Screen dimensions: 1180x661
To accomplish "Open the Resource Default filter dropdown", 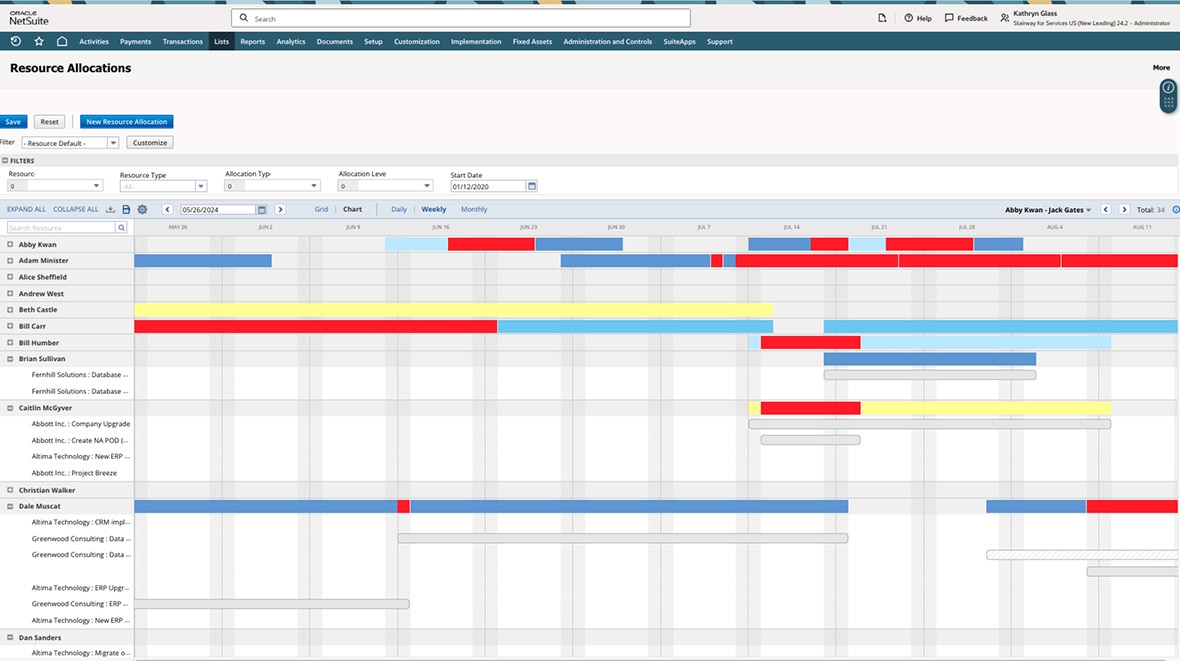I will (x=113, y=143).
